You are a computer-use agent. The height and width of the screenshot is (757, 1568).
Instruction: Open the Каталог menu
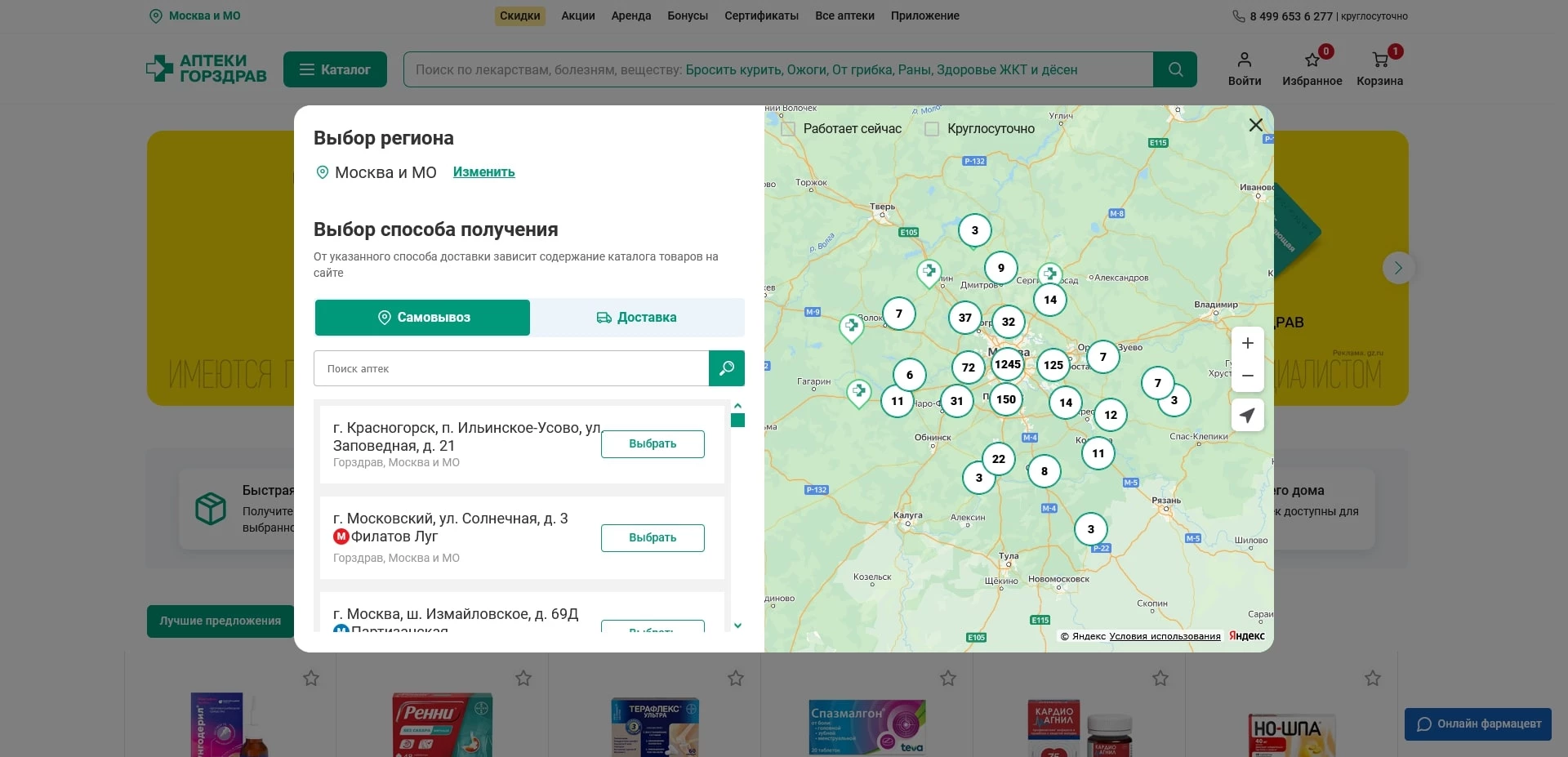pyautogui.click(x=335, y=69)
